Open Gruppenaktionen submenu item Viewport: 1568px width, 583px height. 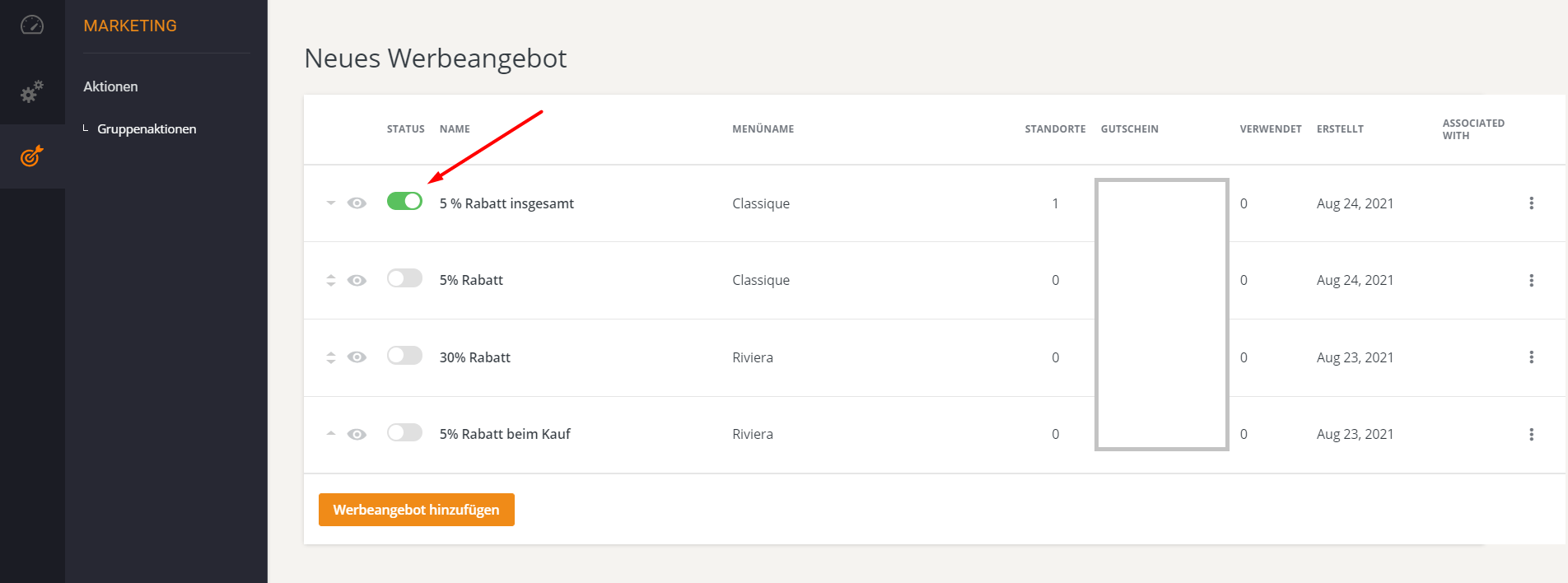pos(147,129)
